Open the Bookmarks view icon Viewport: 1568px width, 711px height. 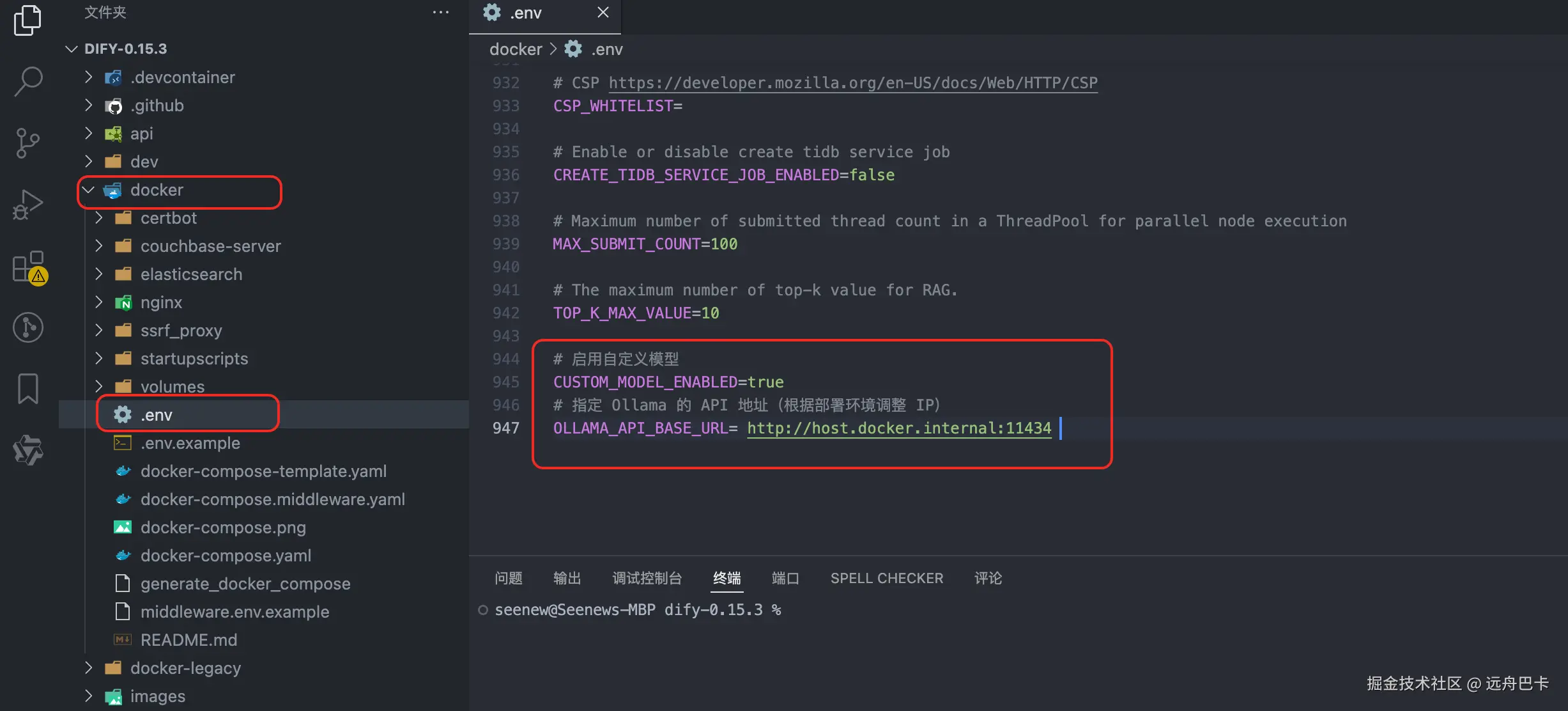(x=27, y=389)
